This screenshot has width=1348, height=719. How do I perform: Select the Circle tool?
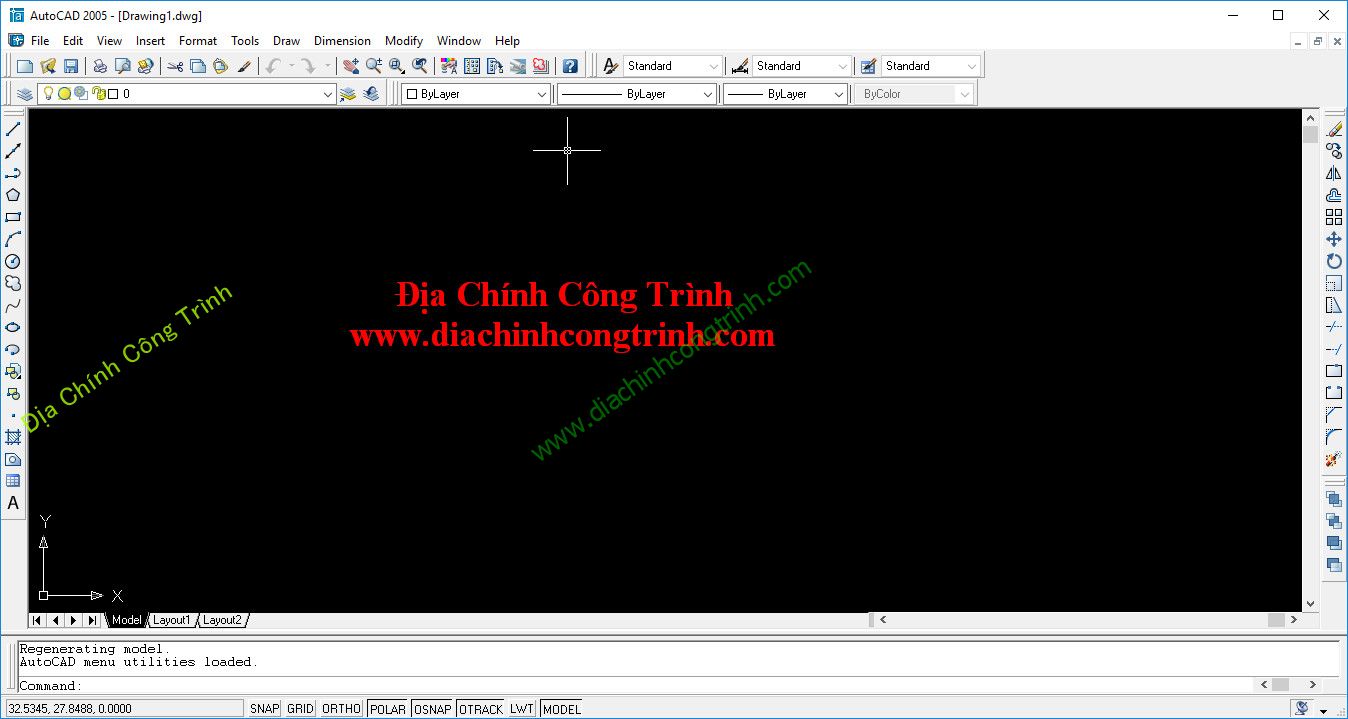(13, 261)
